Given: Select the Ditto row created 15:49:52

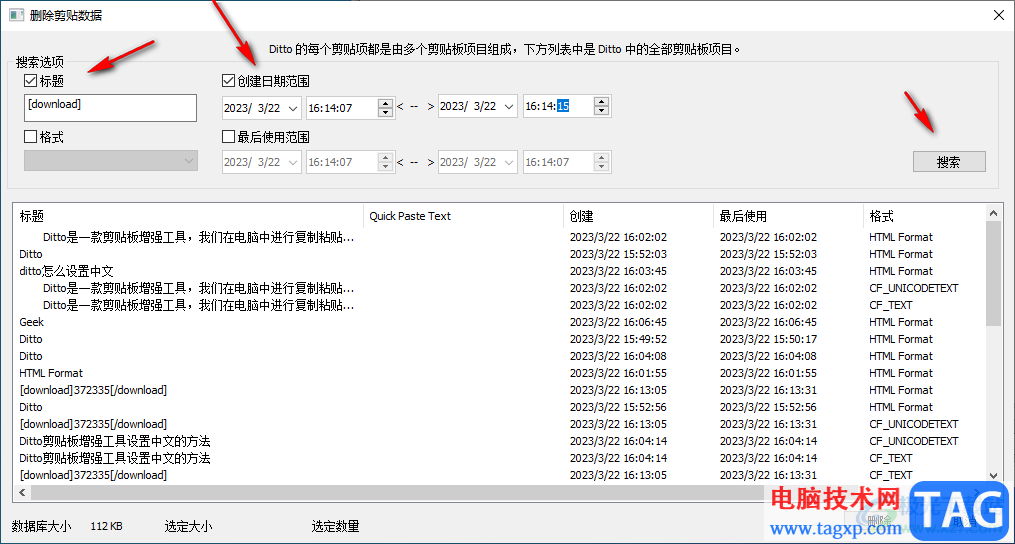Looking at the screenshot, I should tap(499, 339).
